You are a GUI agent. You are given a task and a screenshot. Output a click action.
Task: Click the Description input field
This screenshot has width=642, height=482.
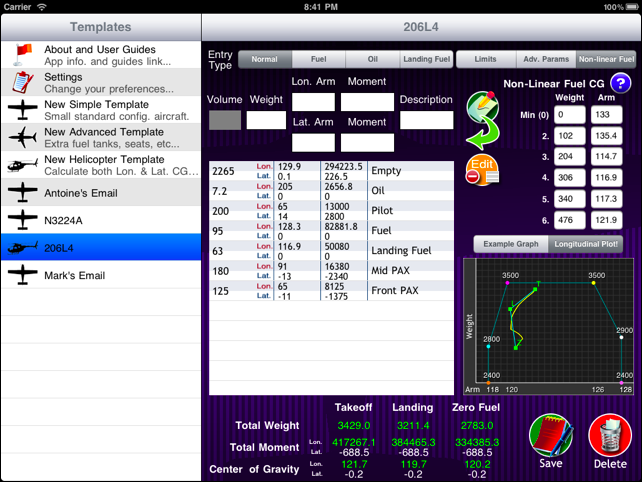[x=427, y=120]
